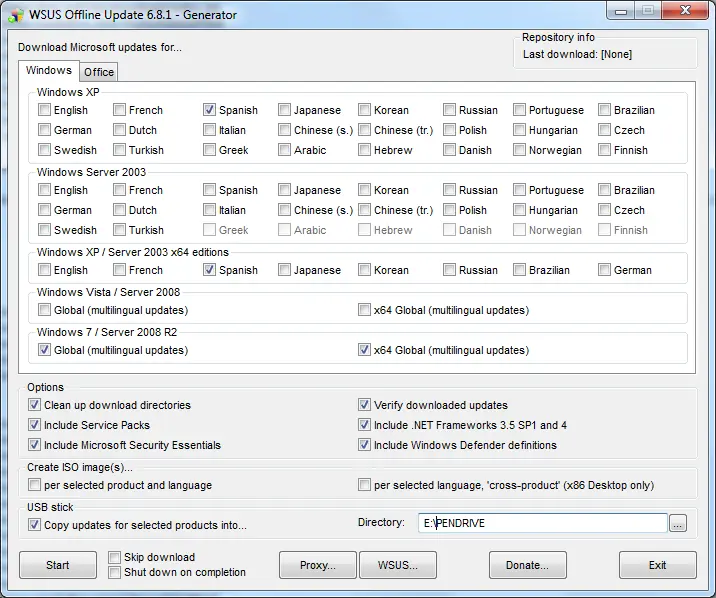Minimize the Generator window
This screenshot has height=598, width=716.
(x=621, y=11)
